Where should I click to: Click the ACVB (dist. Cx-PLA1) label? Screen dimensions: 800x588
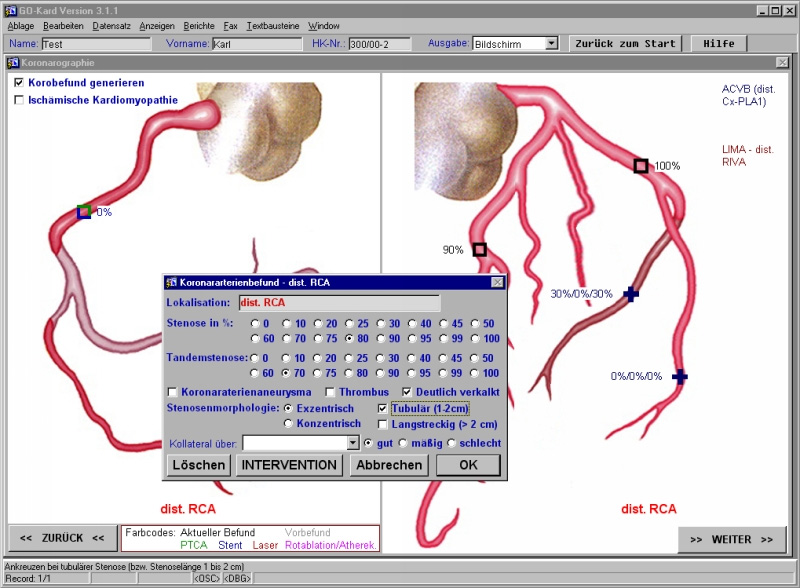pyautogui.click(x=748, y=95)
